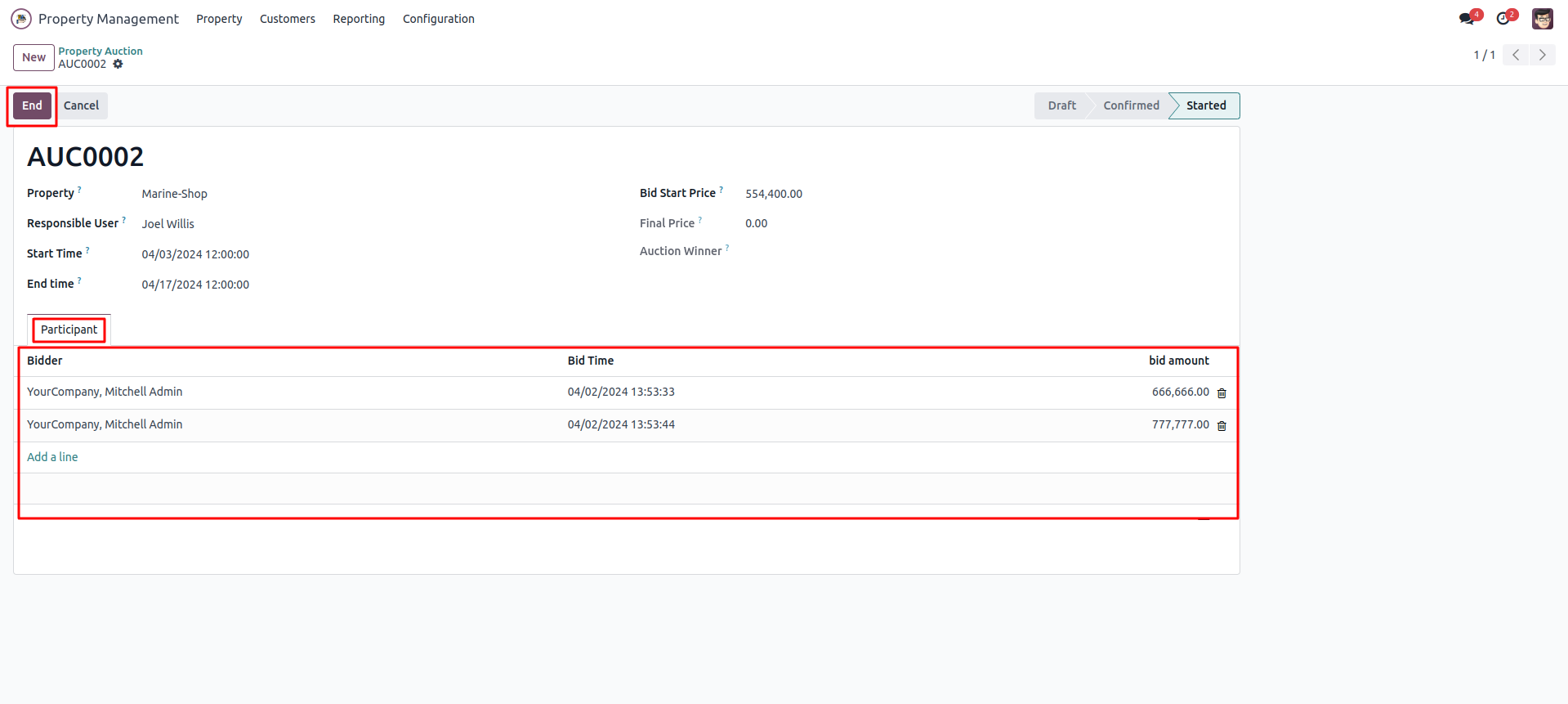
Task: Click the New record button
Action: coord(34,57)
